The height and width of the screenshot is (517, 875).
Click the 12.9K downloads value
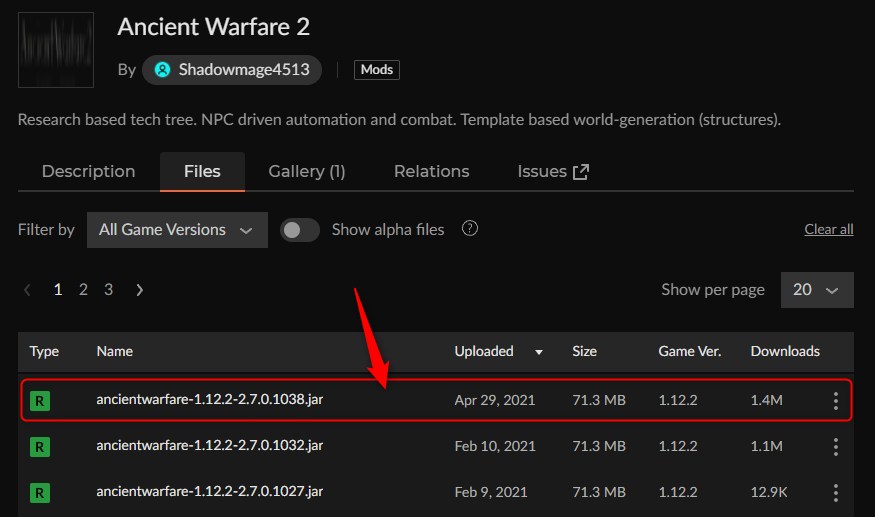[769, 492]
